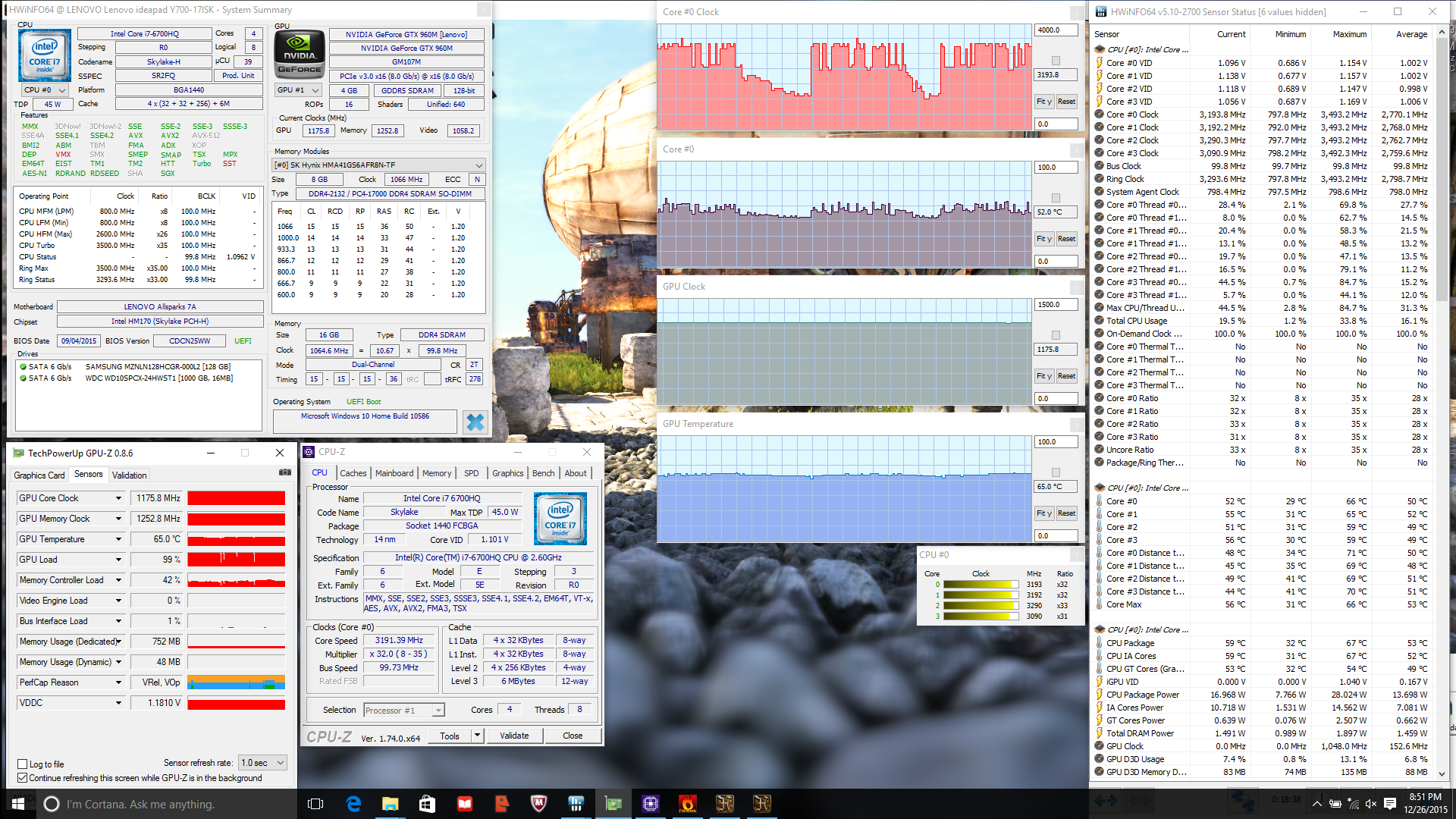Viewport: 1456px width, 819px height.
Task: Open File Explorer from taskbar
Action: [x=390, y=804]
